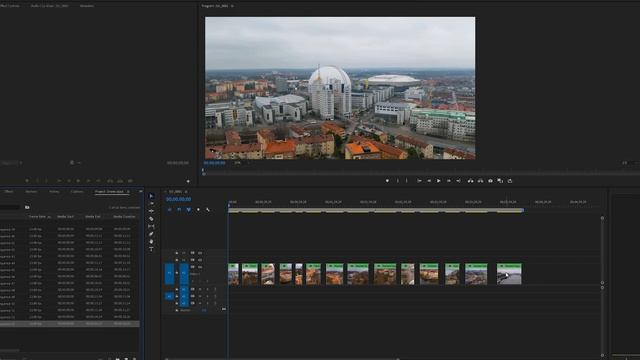Image resolution: width=640 pixels, height=360 pixels.
Task: Step back one frame in Program monitor
Action: (x=429, y=181)
